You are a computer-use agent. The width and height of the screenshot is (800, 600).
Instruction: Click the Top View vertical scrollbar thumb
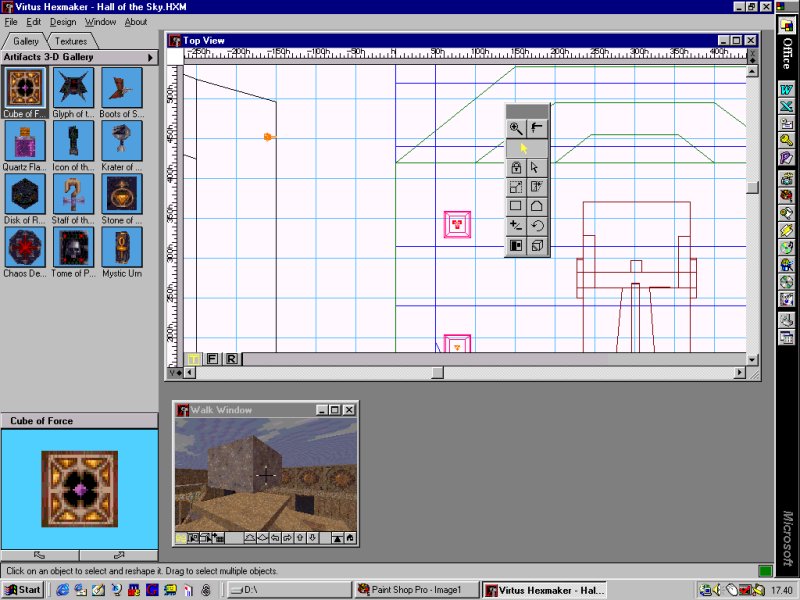[752, 188]
